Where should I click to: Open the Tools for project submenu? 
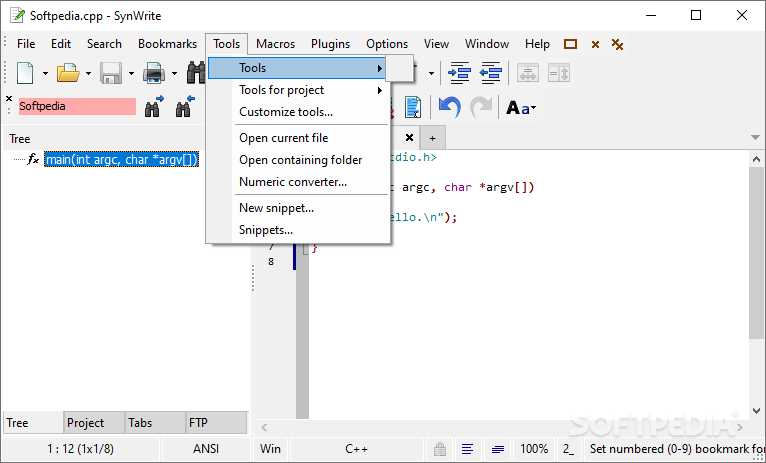coord(299,90)
